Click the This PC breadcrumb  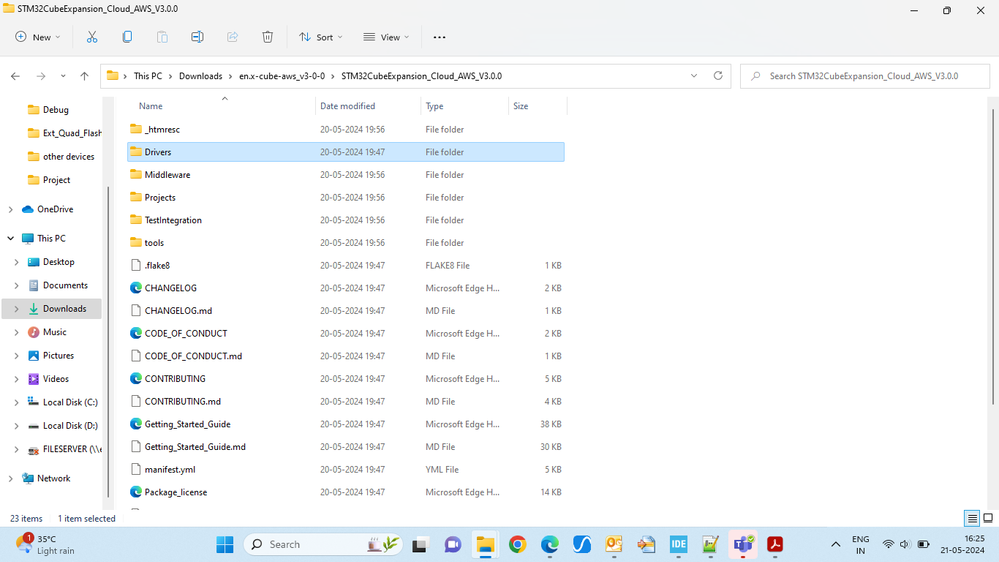coord(148,76)
